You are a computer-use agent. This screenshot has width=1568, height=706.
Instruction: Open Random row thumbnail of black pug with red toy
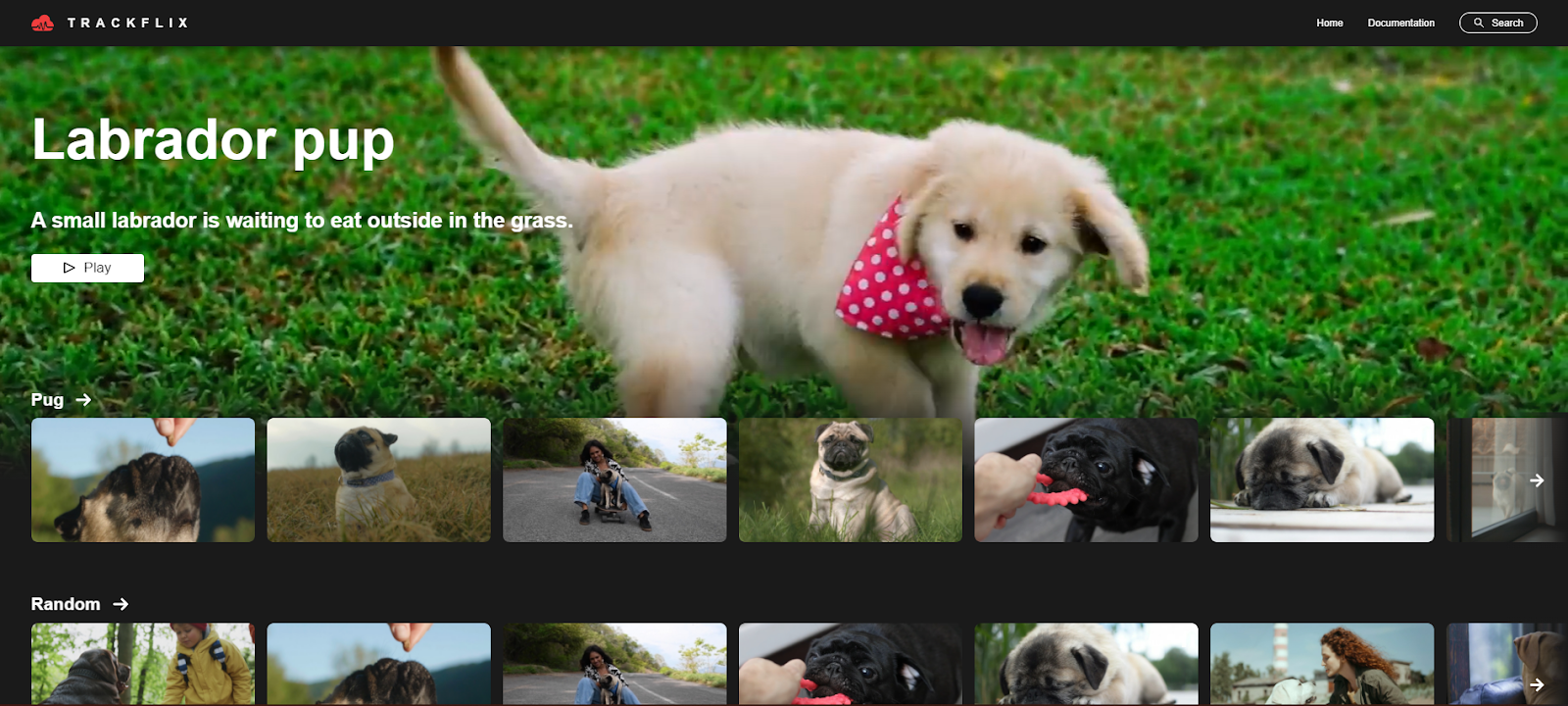[850, 664]
